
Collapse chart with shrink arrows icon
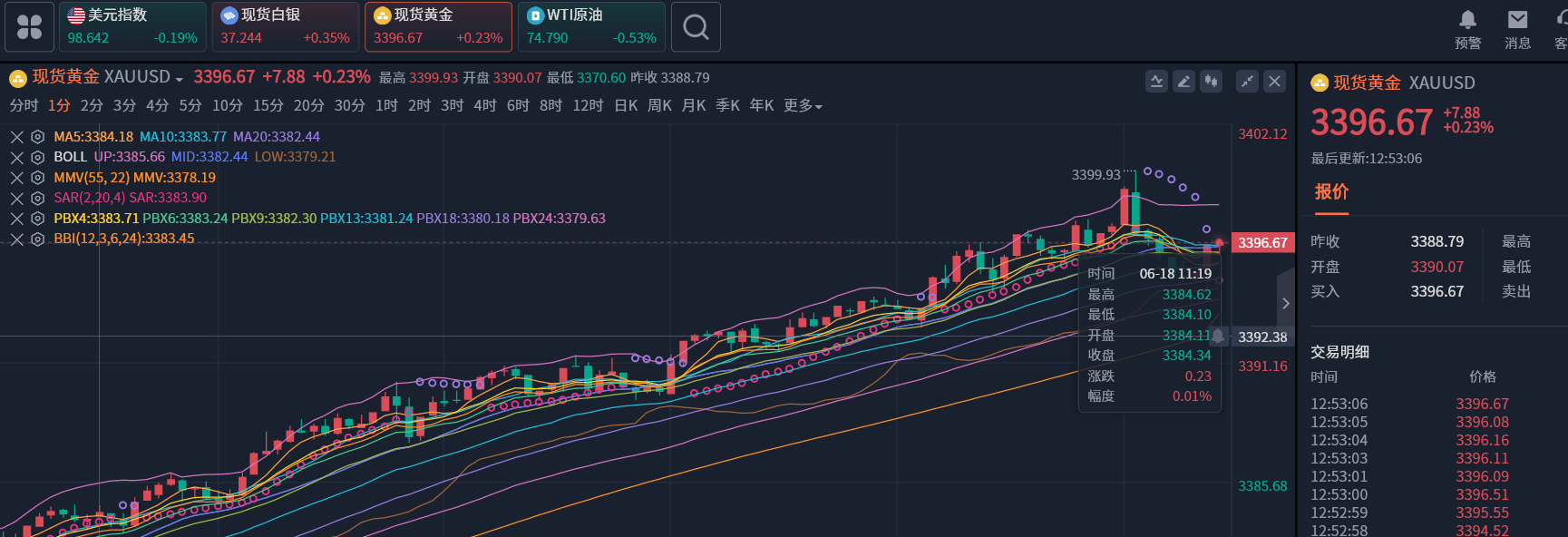point(1247,82)
